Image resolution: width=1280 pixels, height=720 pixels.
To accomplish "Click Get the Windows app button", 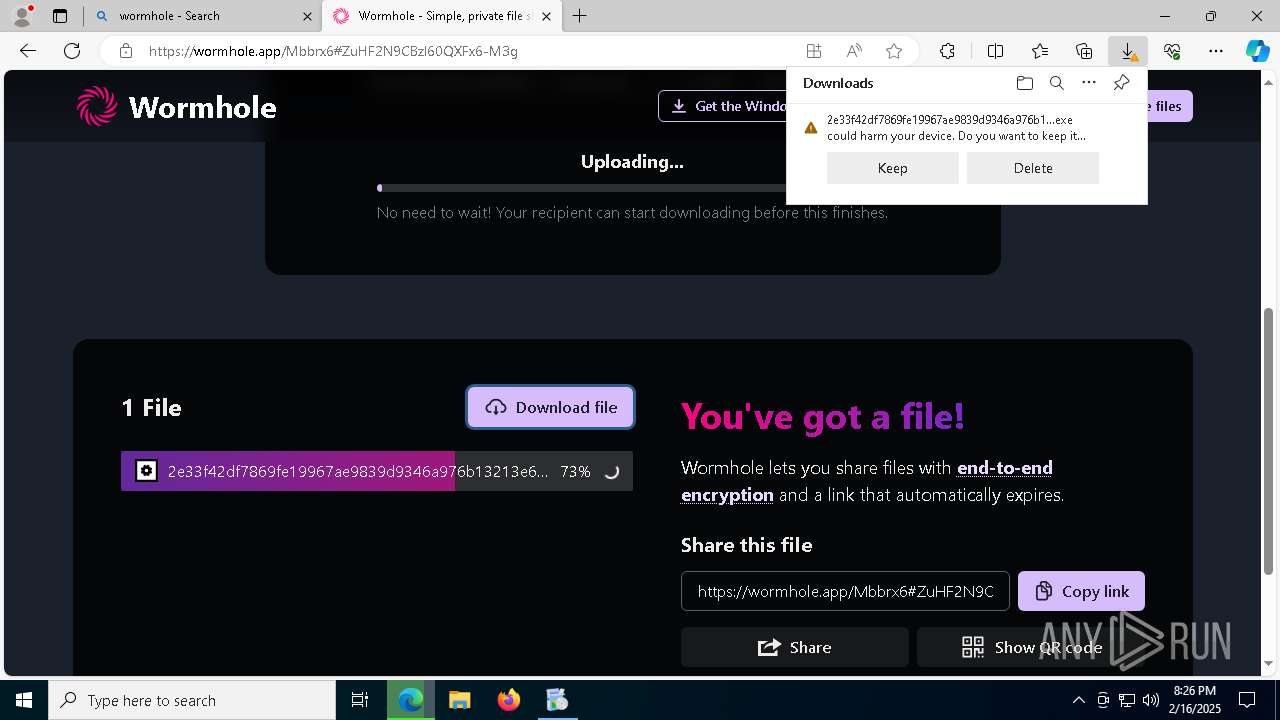I will (x=724, y=106).
